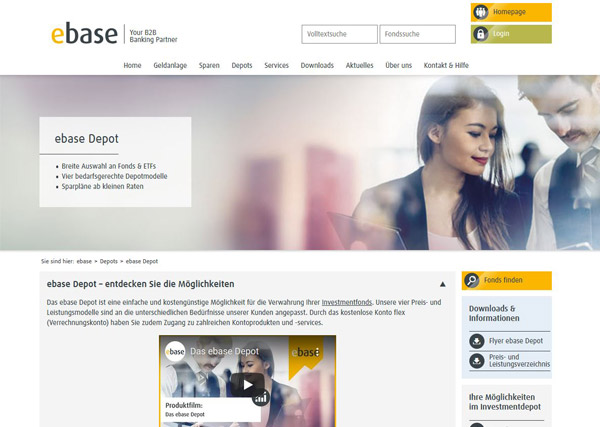Click the Depots breadcrumb link
This screenshot has height=427, width=600.
click(x=108, y=261)
